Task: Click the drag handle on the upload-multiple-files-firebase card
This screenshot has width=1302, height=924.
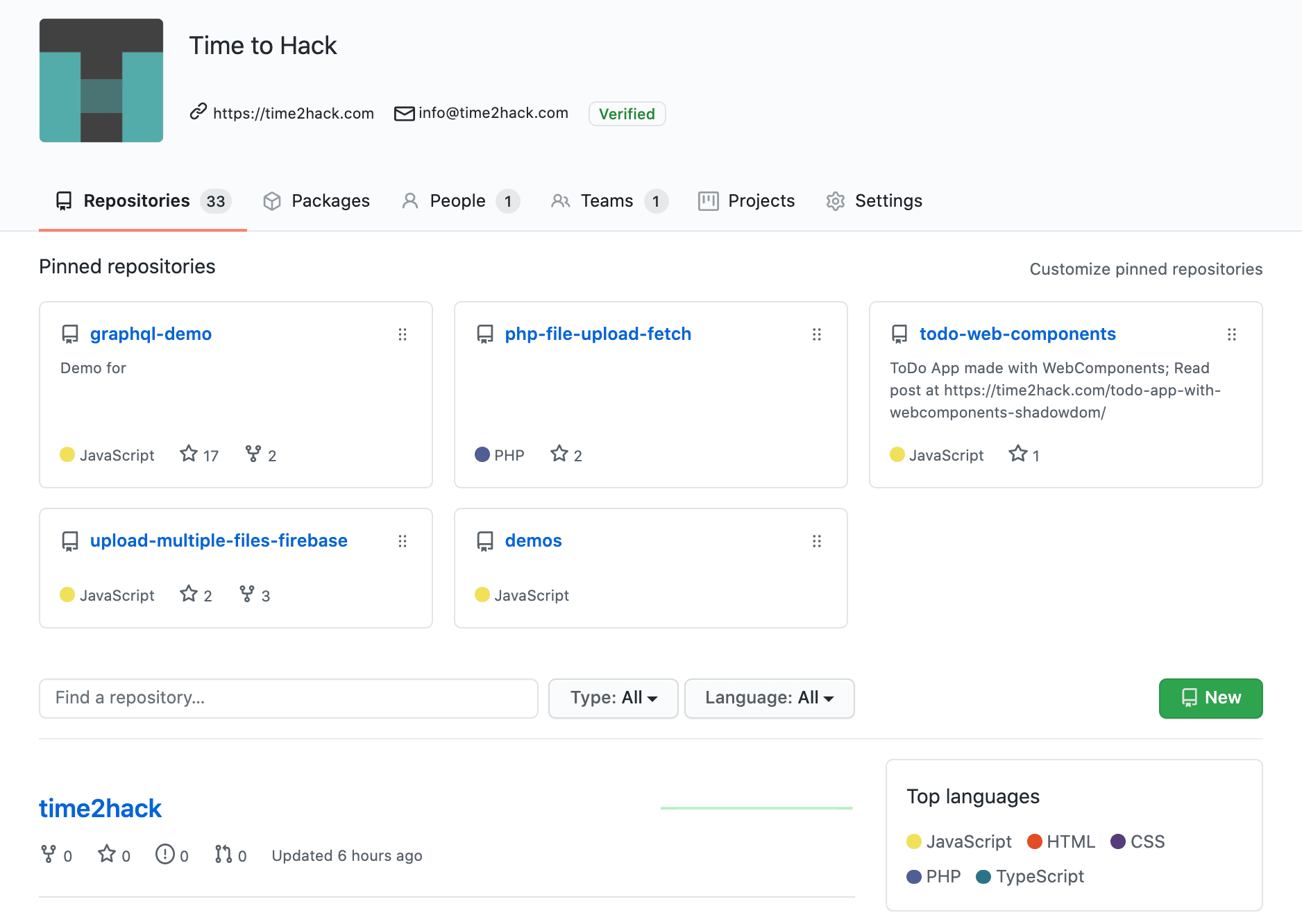Action: pyautogui.click(x=403, y=541)
